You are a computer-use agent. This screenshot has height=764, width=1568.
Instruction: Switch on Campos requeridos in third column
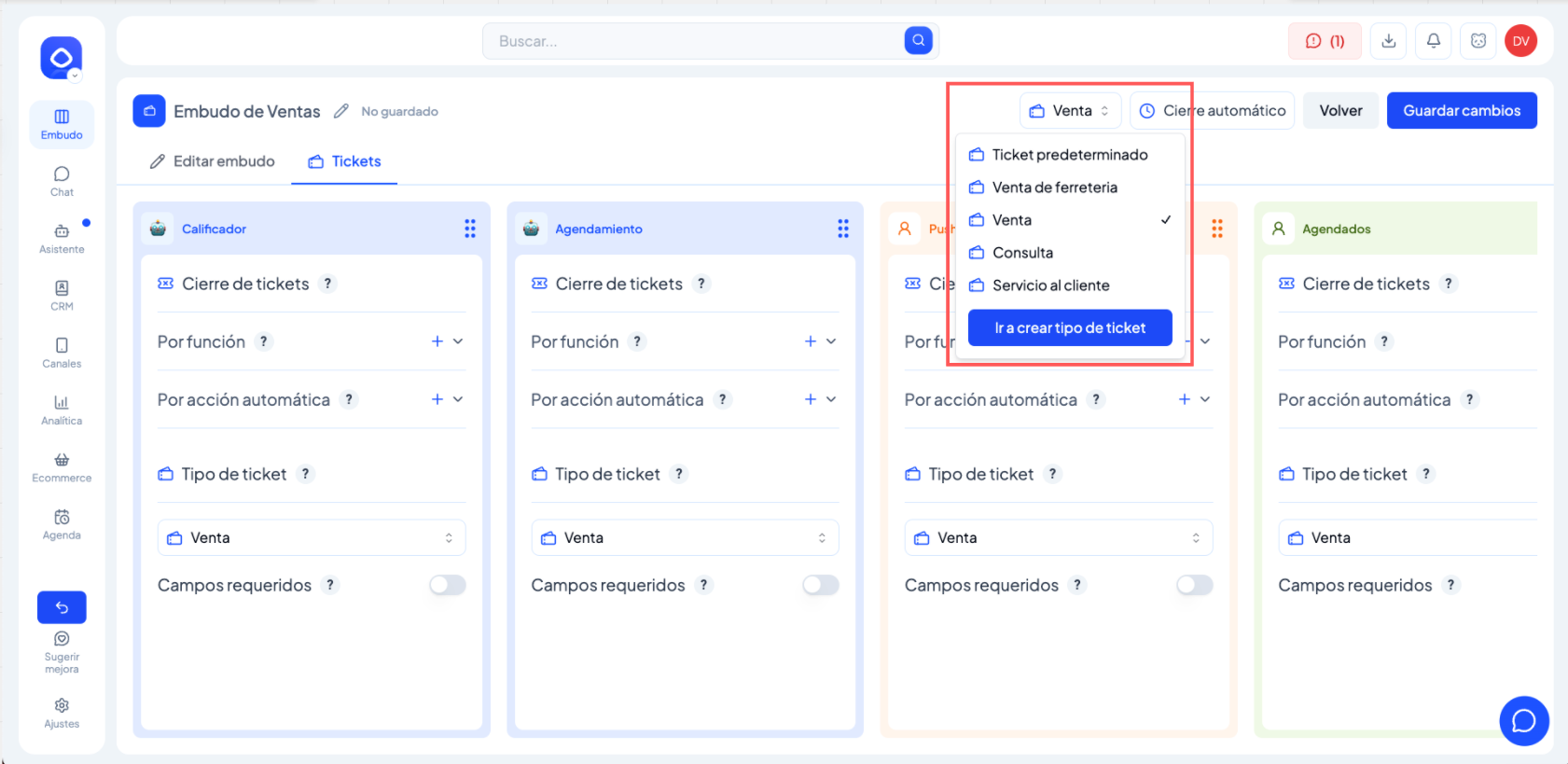point(1194,585)
